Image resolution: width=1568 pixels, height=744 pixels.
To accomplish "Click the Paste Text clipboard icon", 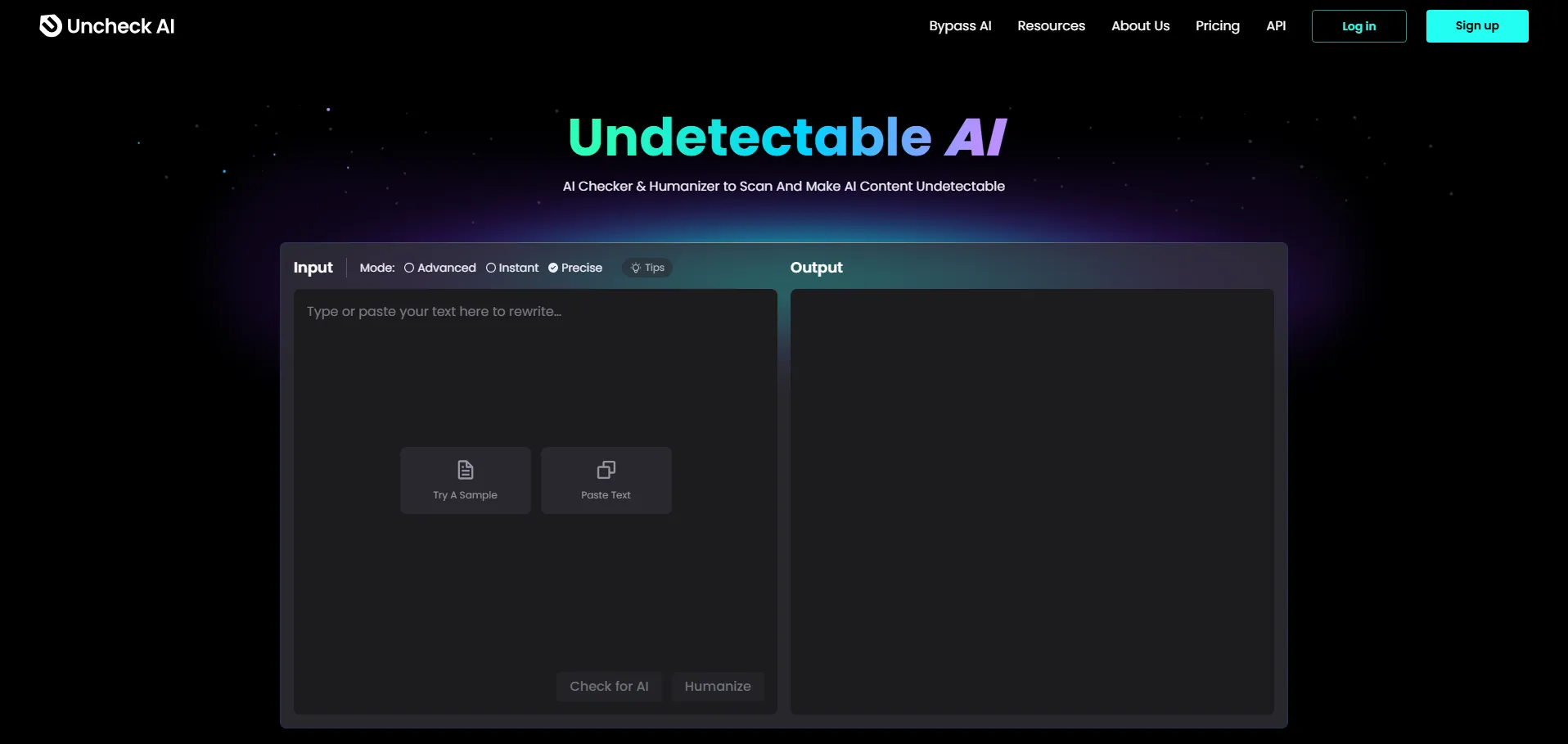I will [x=606, y=470].
